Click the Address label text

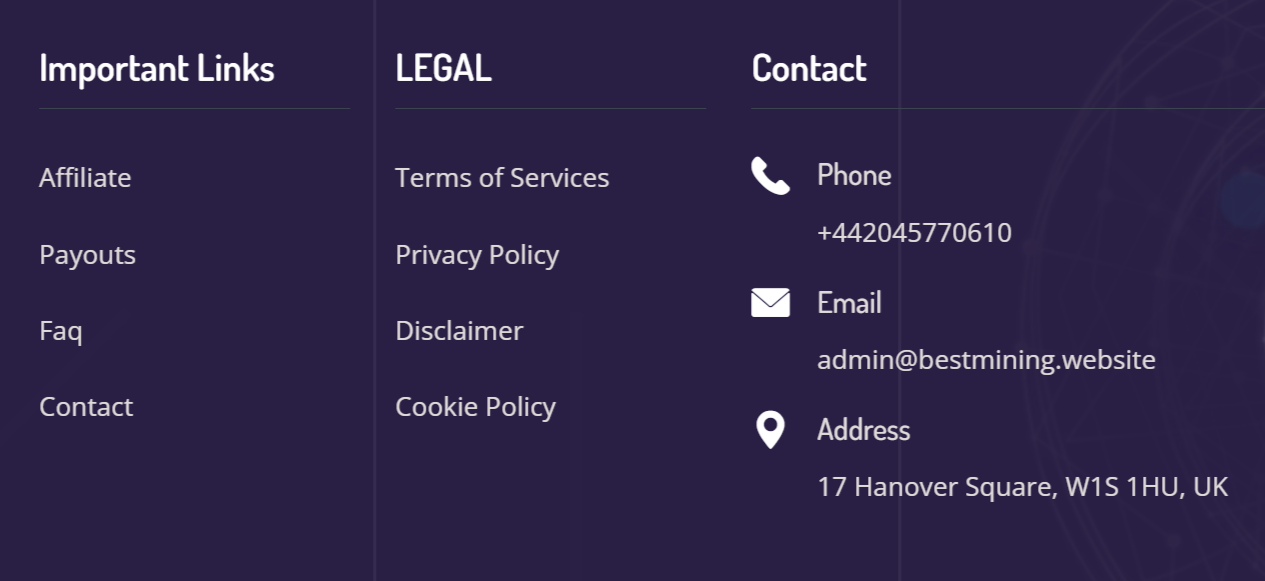pyautogui.click(x=863, y=430)
